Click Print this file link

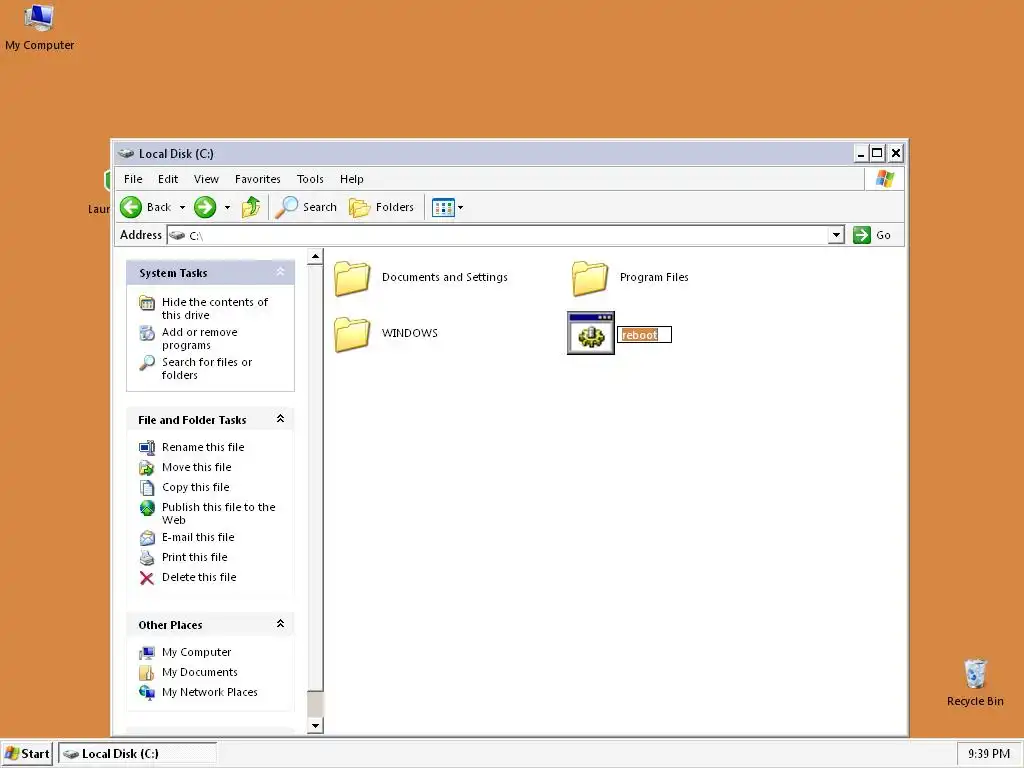[x=195, y=557]
